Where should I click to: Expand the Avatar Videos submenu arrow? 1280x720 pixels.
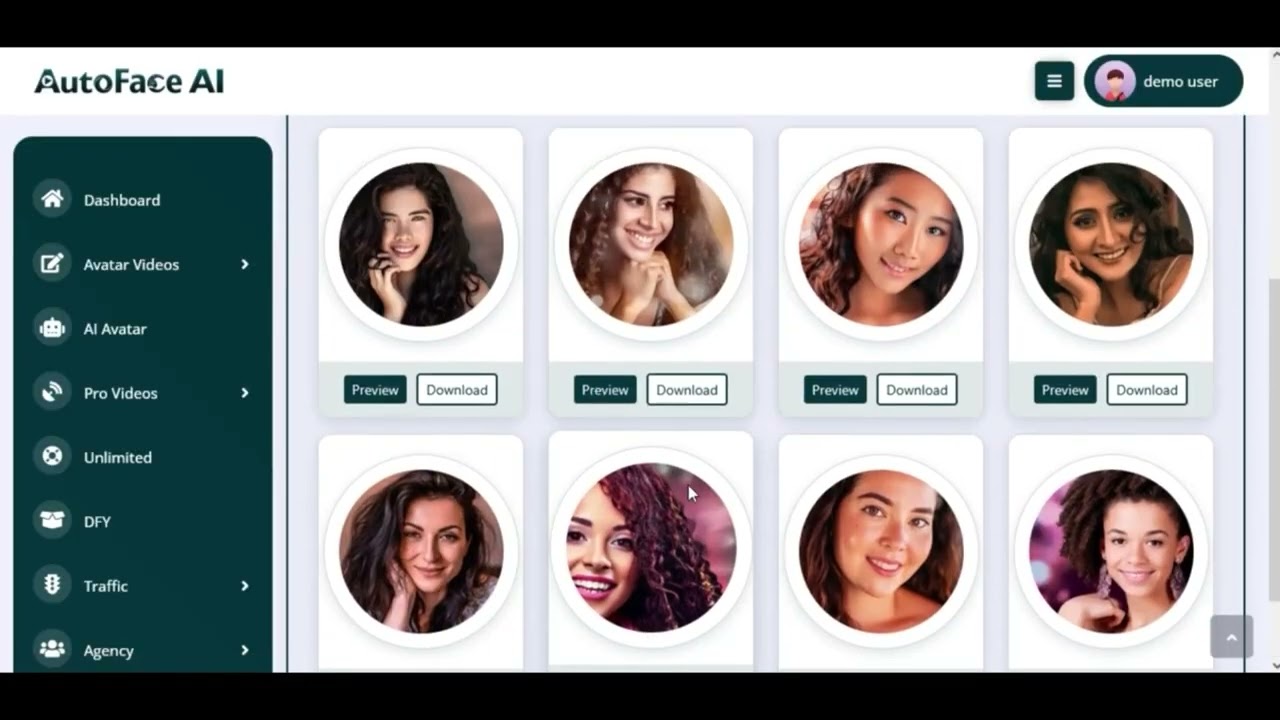244,264
